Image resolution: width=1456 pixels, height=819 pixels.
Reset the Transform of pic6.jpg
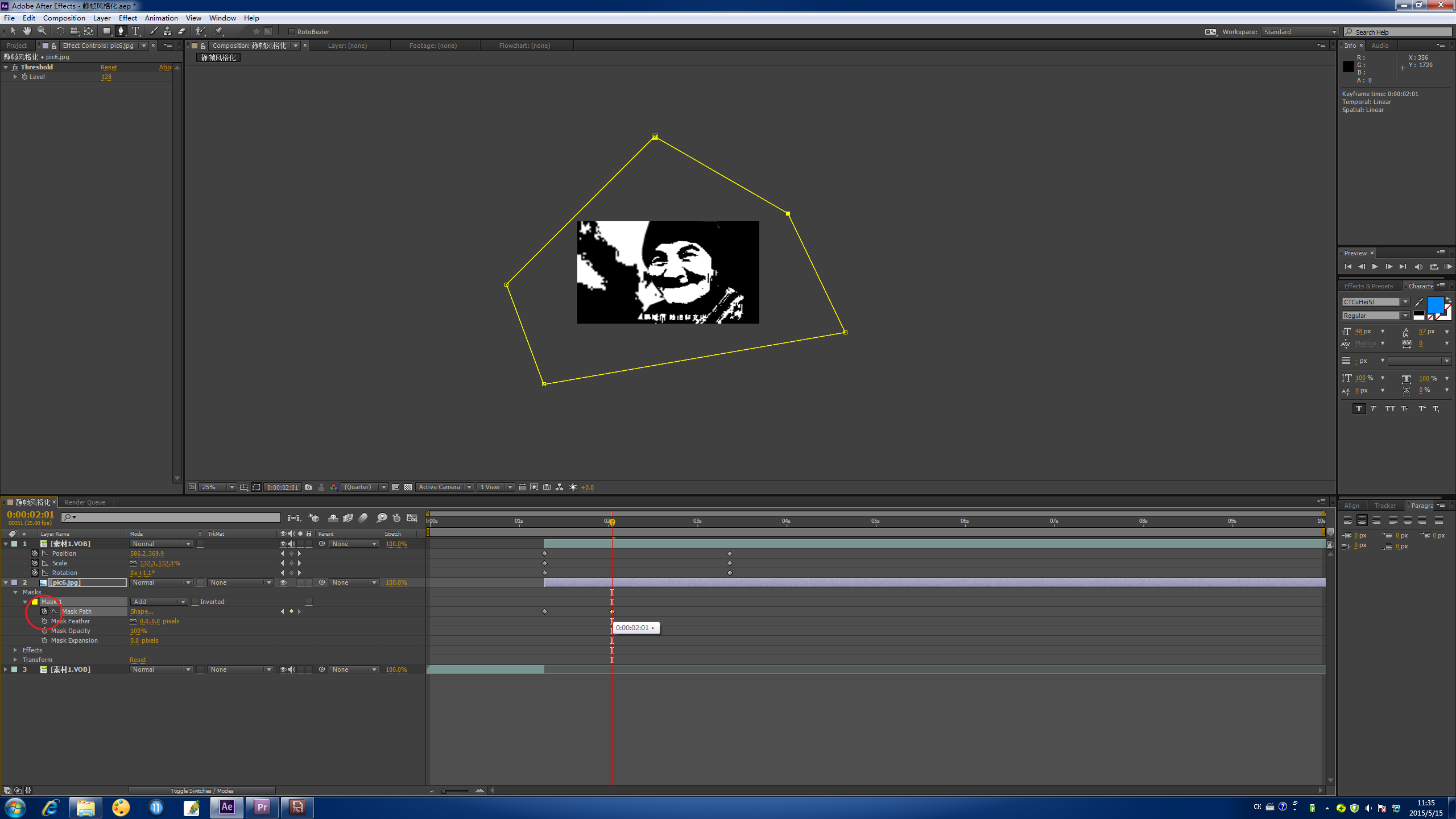tap(138, 660)
